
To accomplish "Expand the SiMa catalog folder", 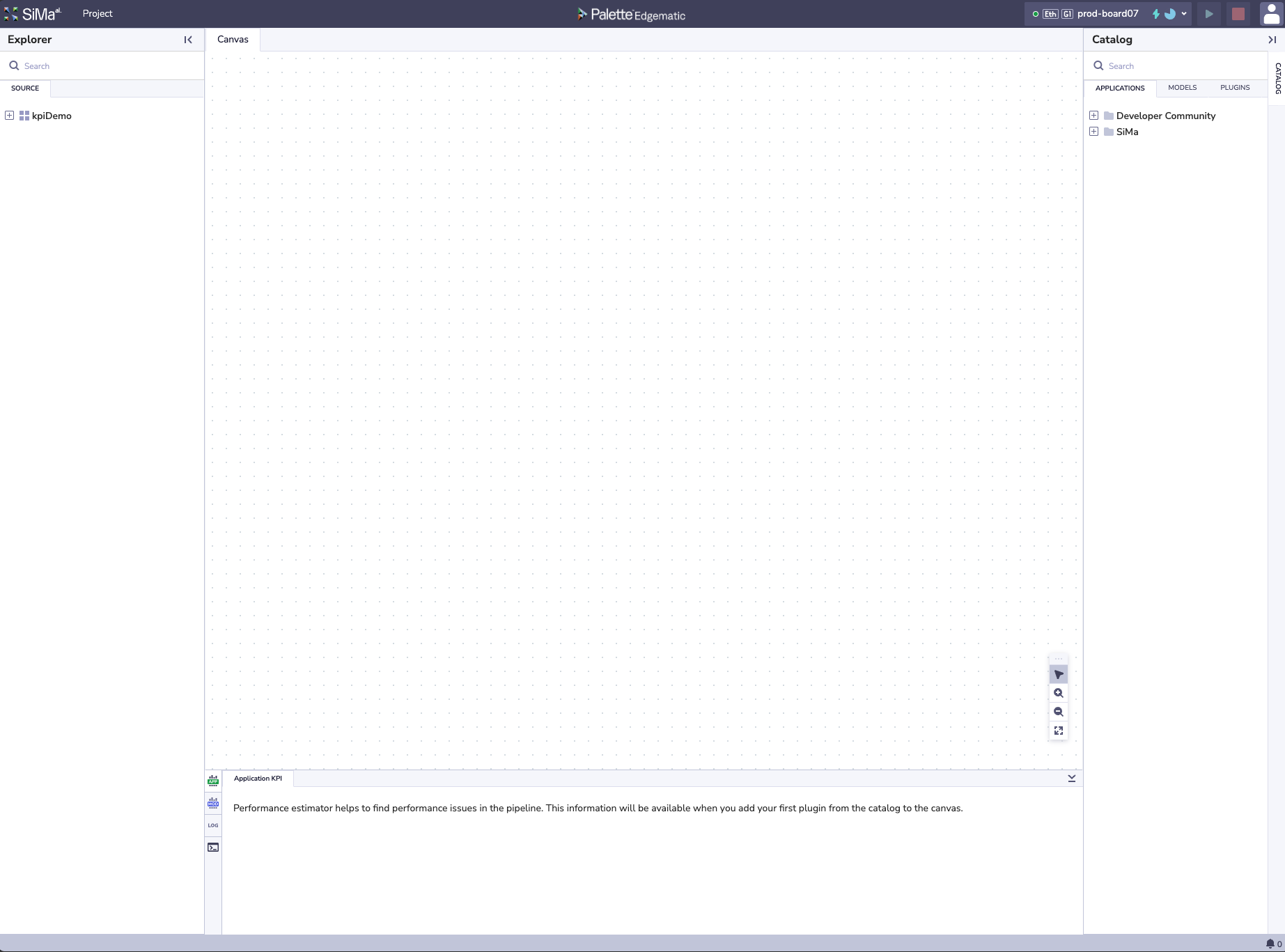I will click(1093, 132).
